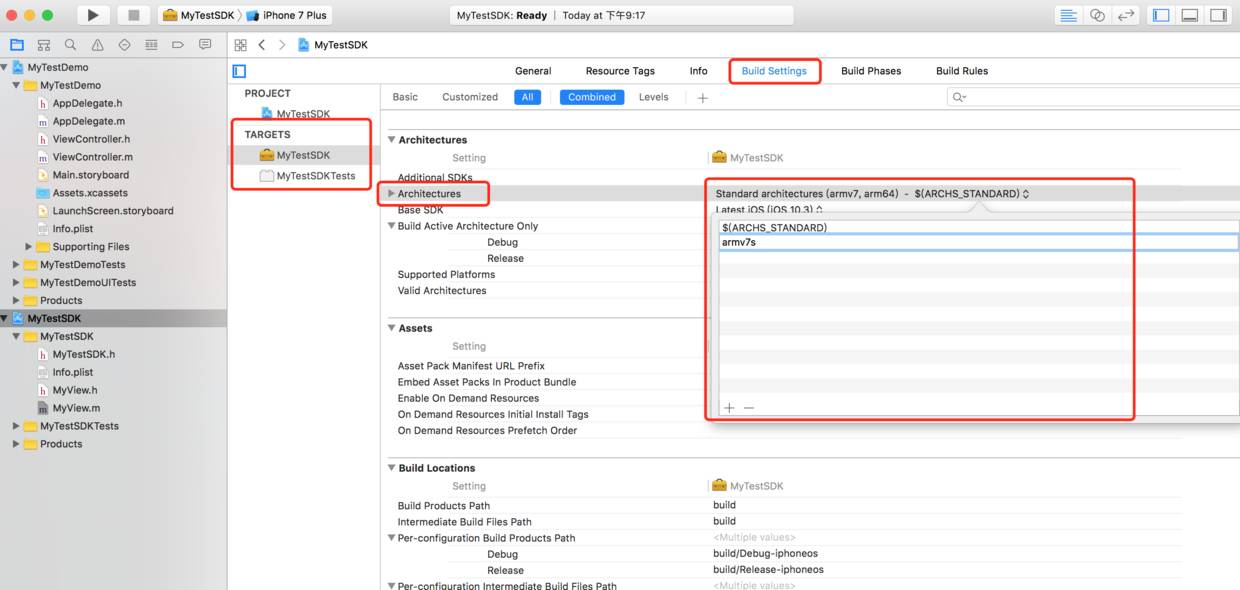Switch to Assistant editor
The height and width of the screenshot is (590, 1240).
tap(1097, 15)
